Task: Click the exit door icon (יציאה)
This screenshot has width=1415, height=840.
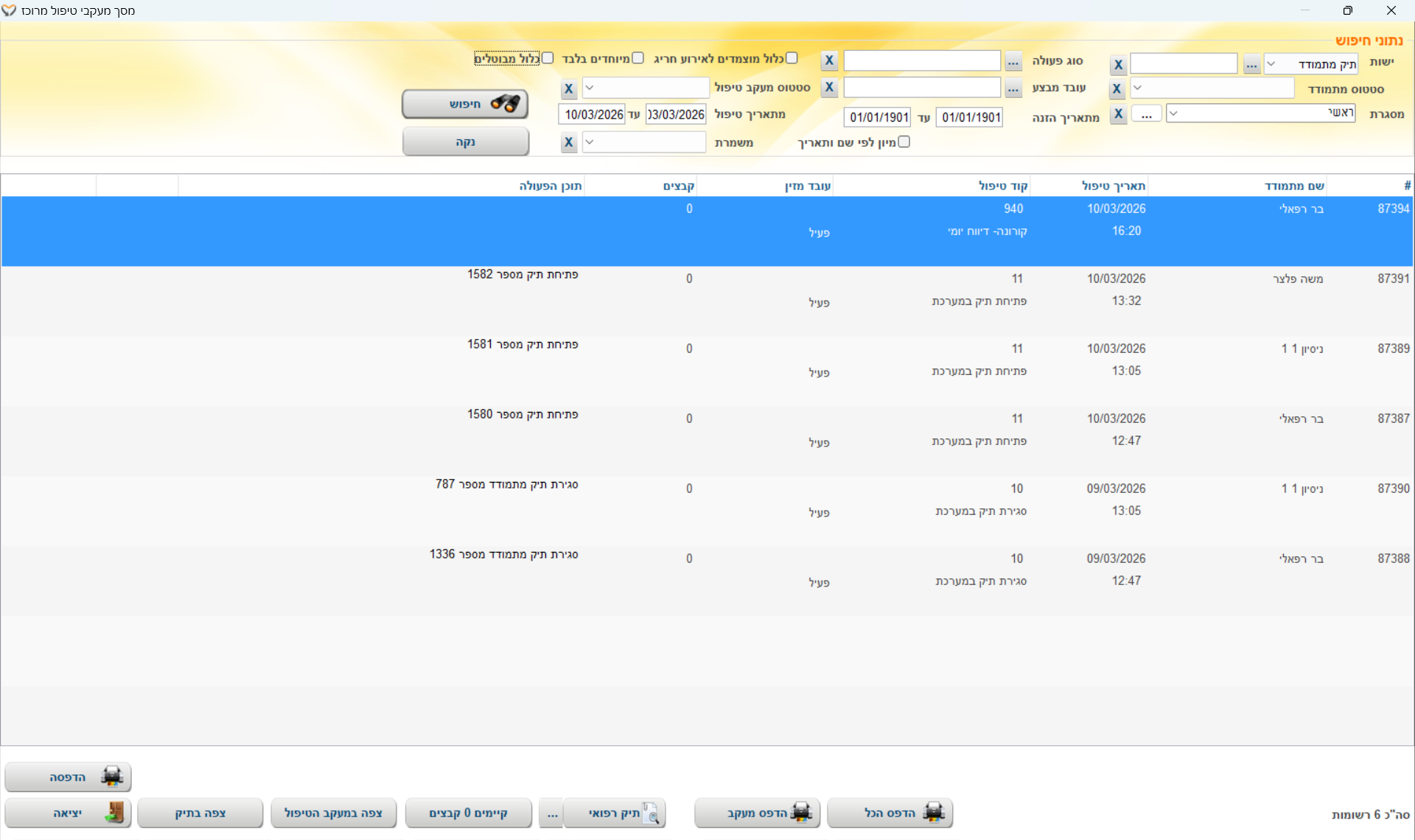Action: tap(114, 812)
